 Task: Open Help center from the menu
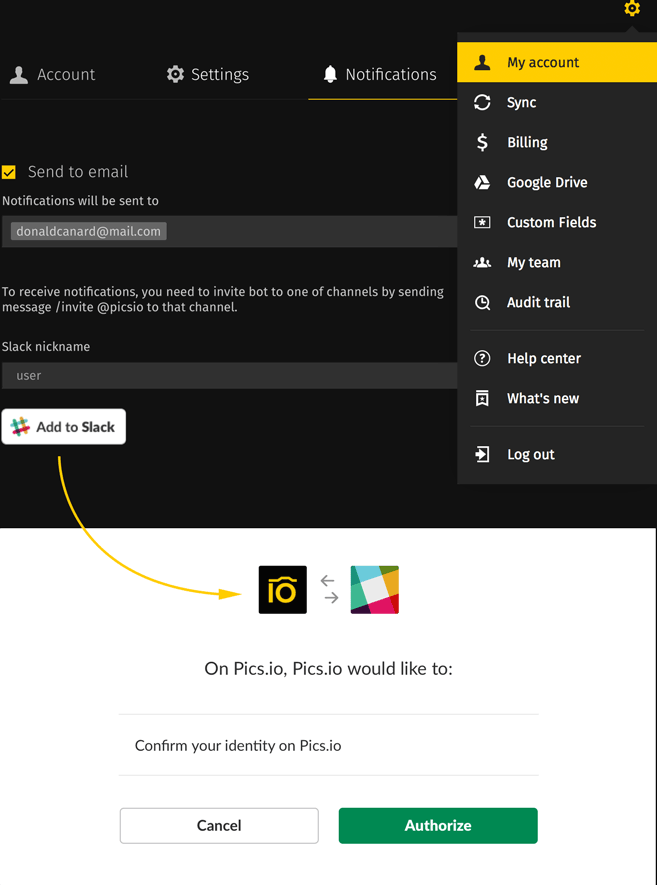tap(557, 358)
